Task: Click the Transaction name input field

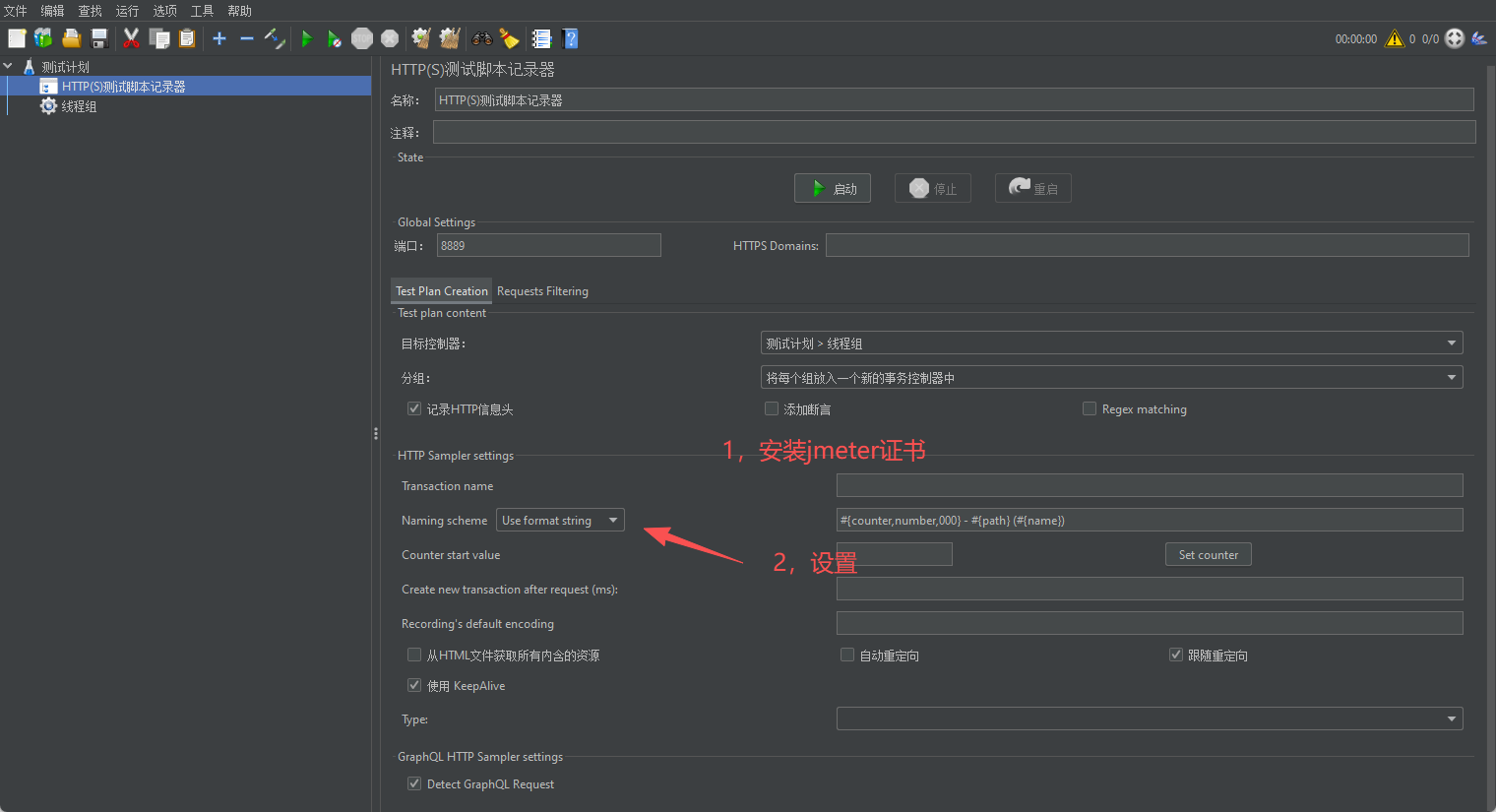Action: pyautogui.click(x=1150, y=485)
